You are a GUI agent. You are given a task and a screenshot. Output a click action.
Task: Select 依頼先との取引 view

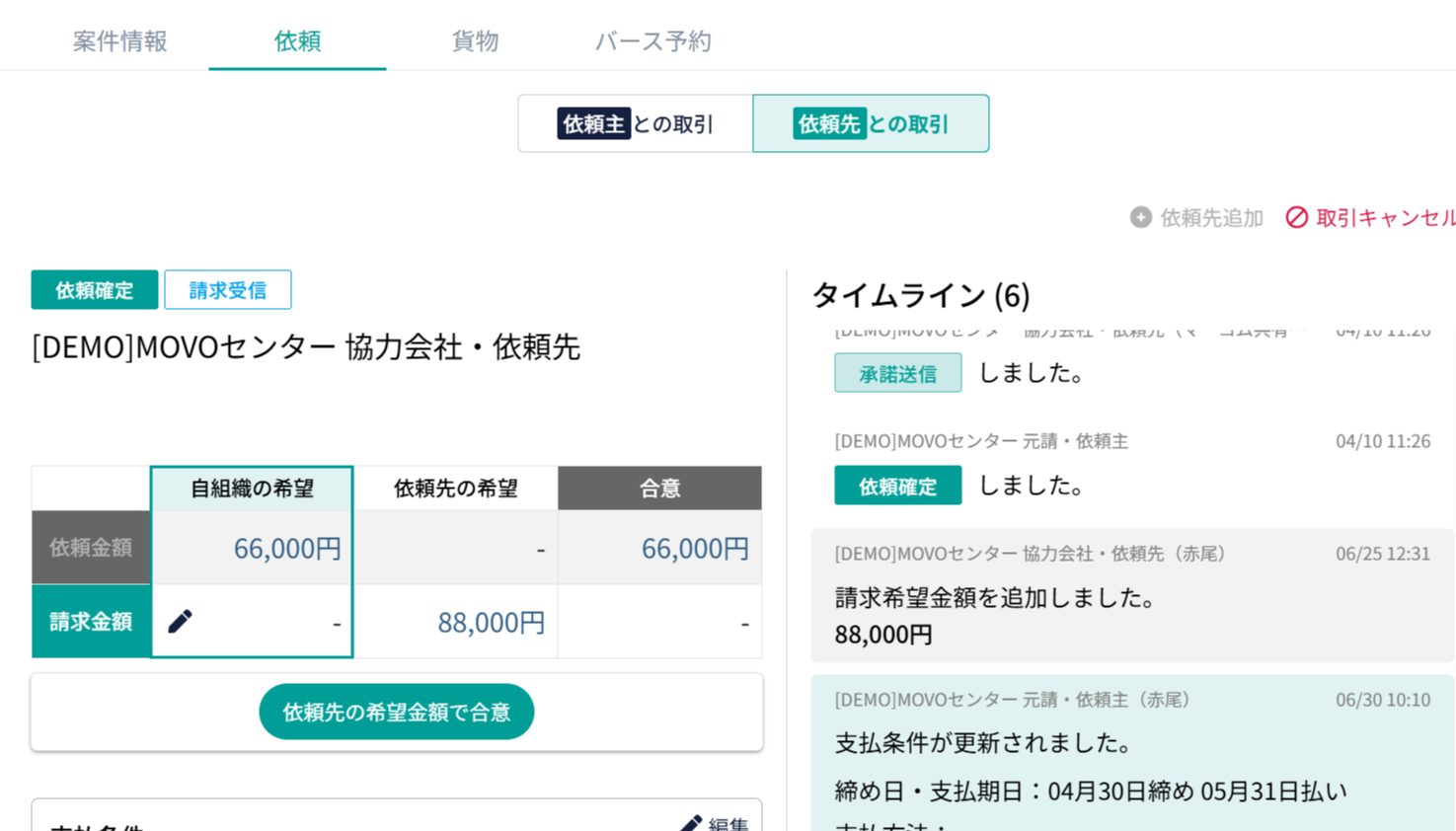[871, 123]
